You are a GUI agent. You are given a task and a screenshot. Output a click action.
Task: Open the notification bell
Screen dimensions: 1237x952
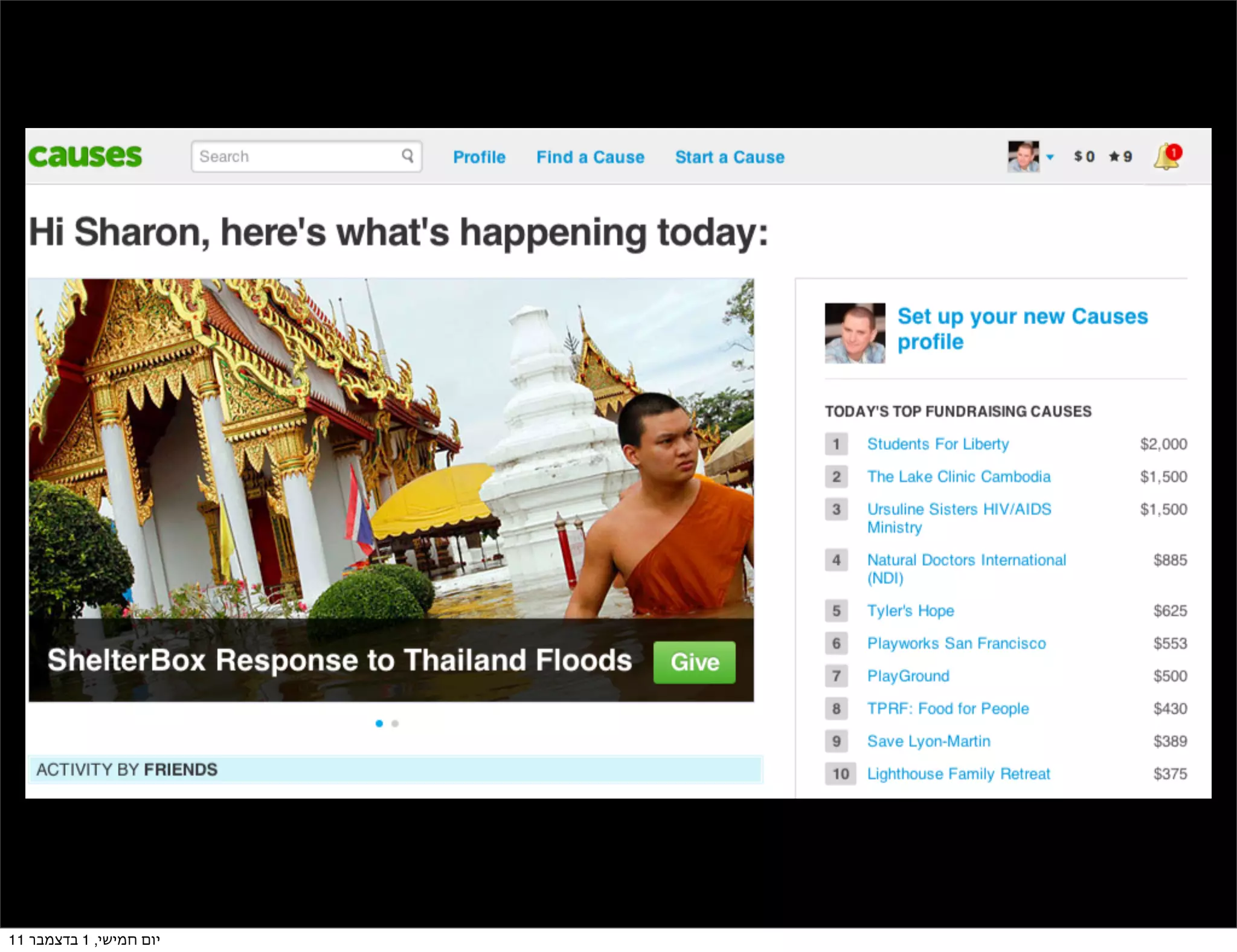pyautogui.click(x=1167, y=157)
